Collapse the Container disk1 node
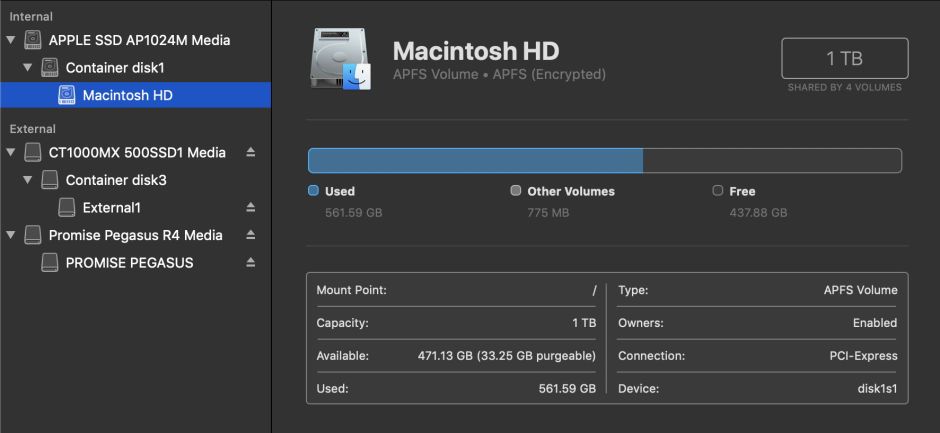This screenshot has width=940, height=433. (x=27, y=68)
